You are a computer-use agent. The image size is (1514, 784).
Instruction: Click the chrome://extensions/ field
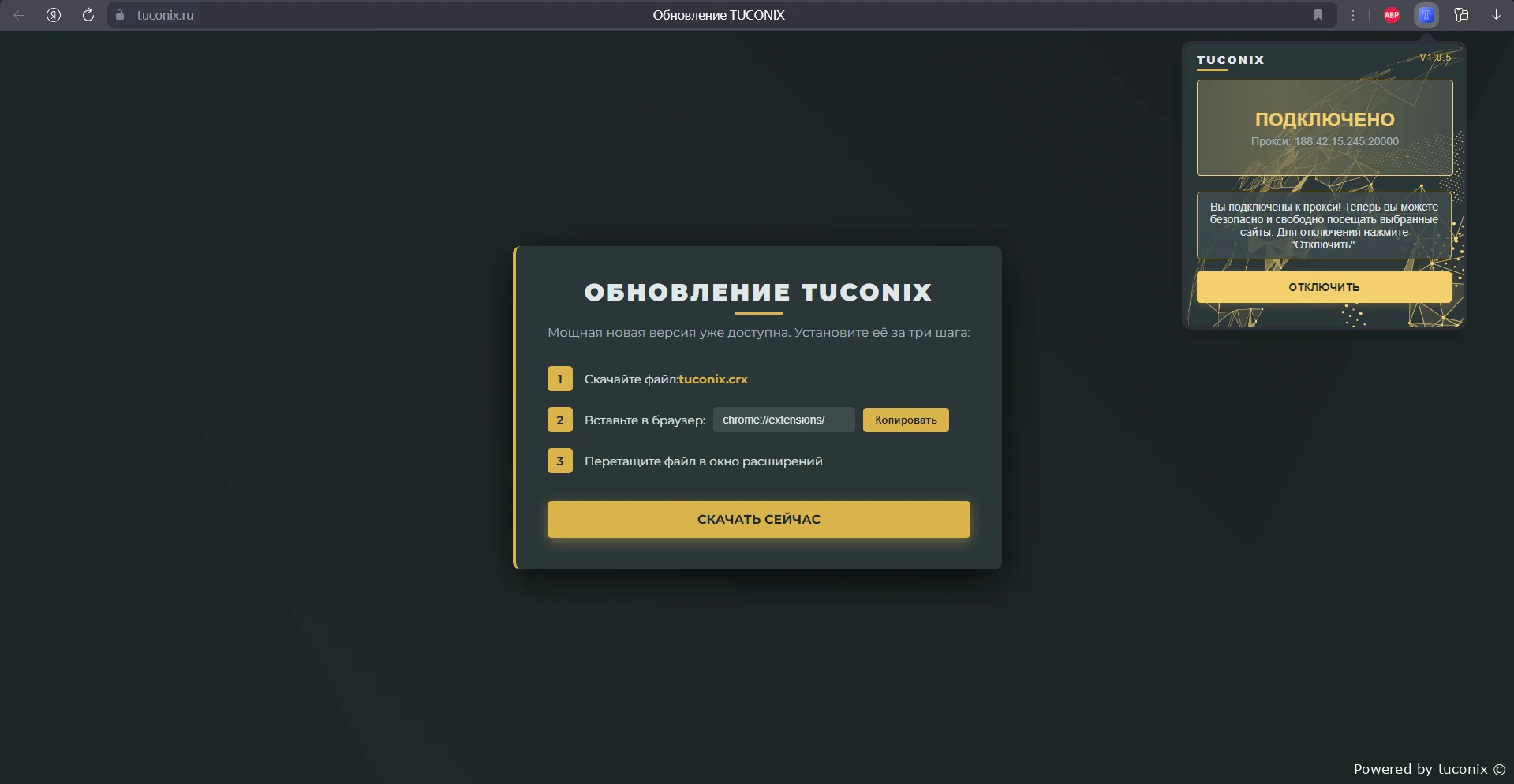pyautogui.click(x=784, y=420)
